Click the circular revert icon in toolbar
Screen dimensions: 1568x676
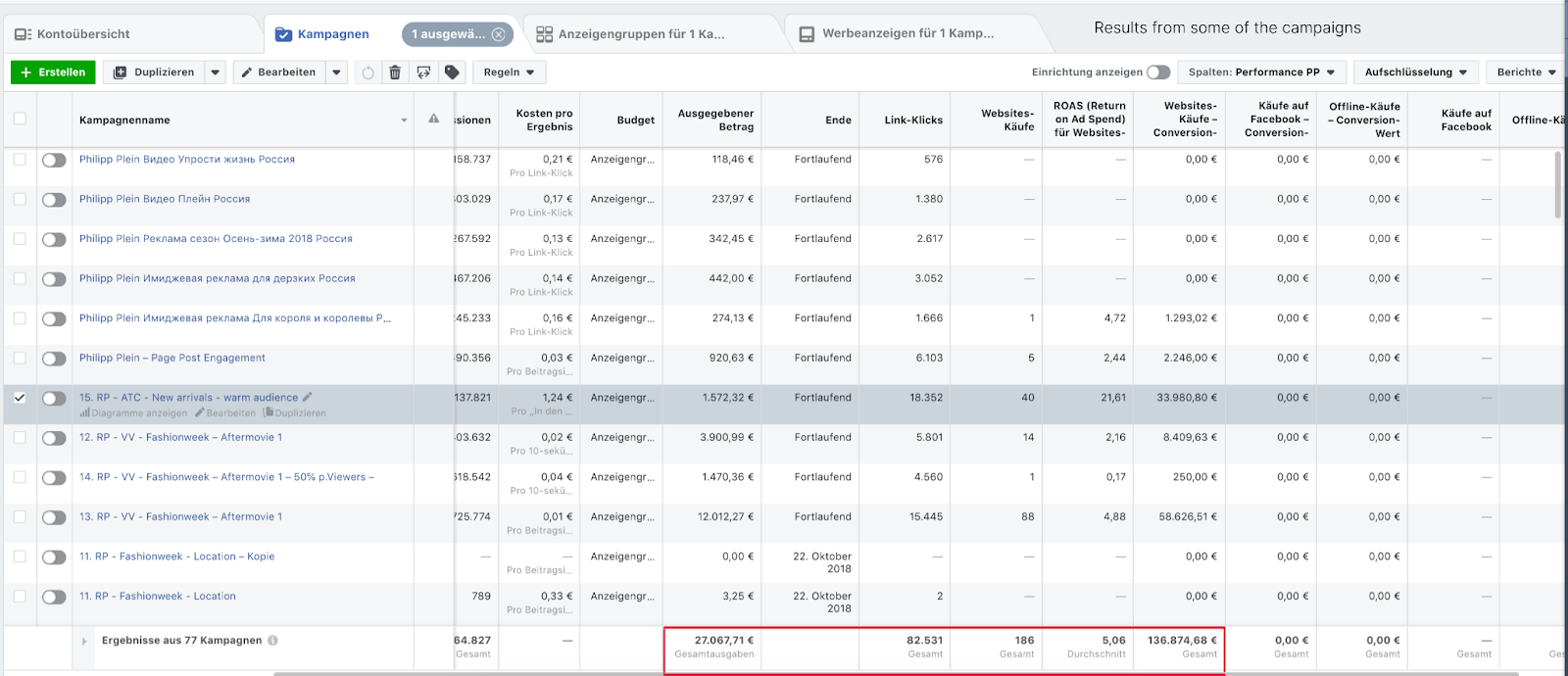(367, 72)
